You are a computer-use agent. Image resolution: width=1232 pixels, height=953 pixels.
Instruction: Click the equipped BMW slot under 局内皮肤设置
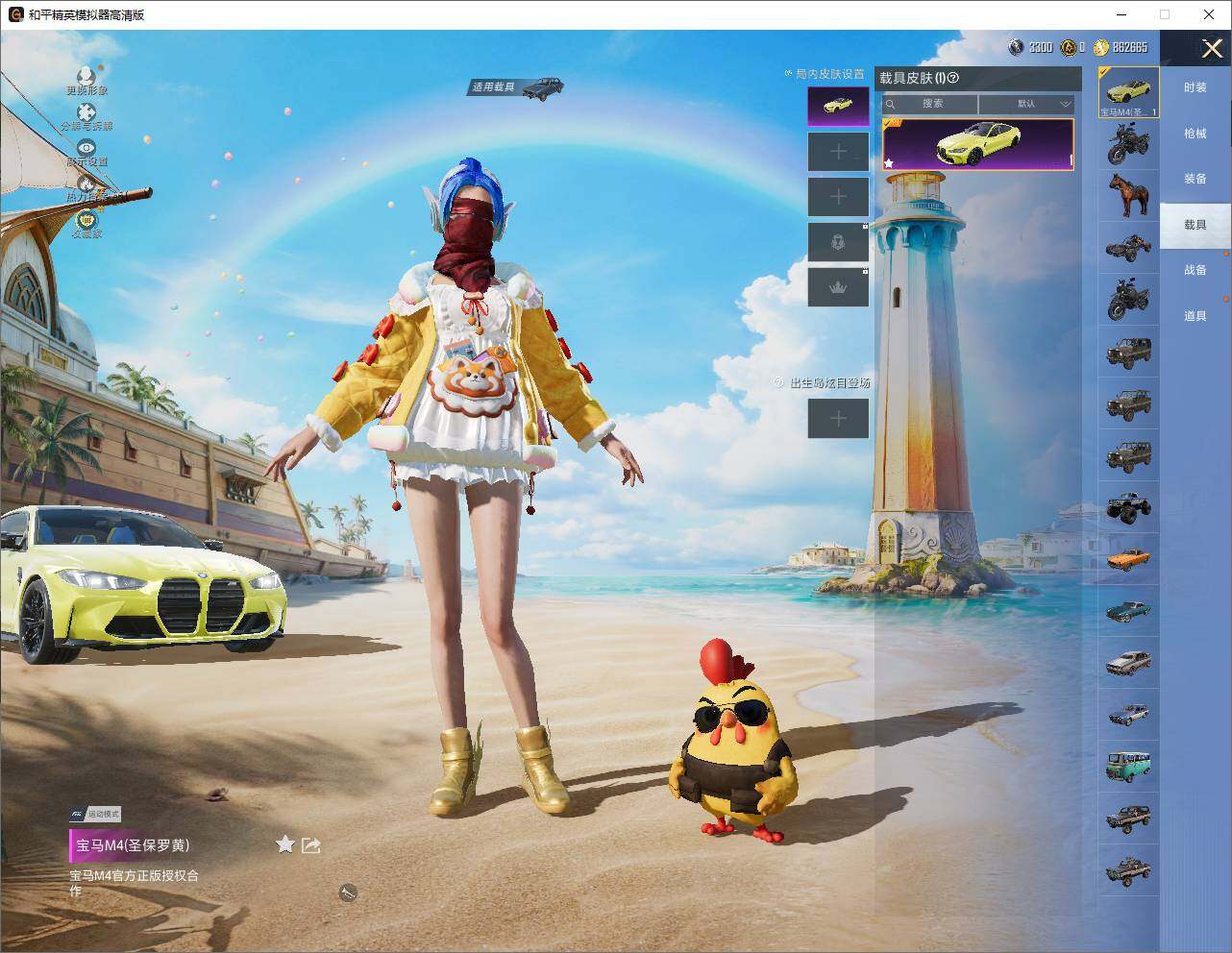tap(838, 106)
